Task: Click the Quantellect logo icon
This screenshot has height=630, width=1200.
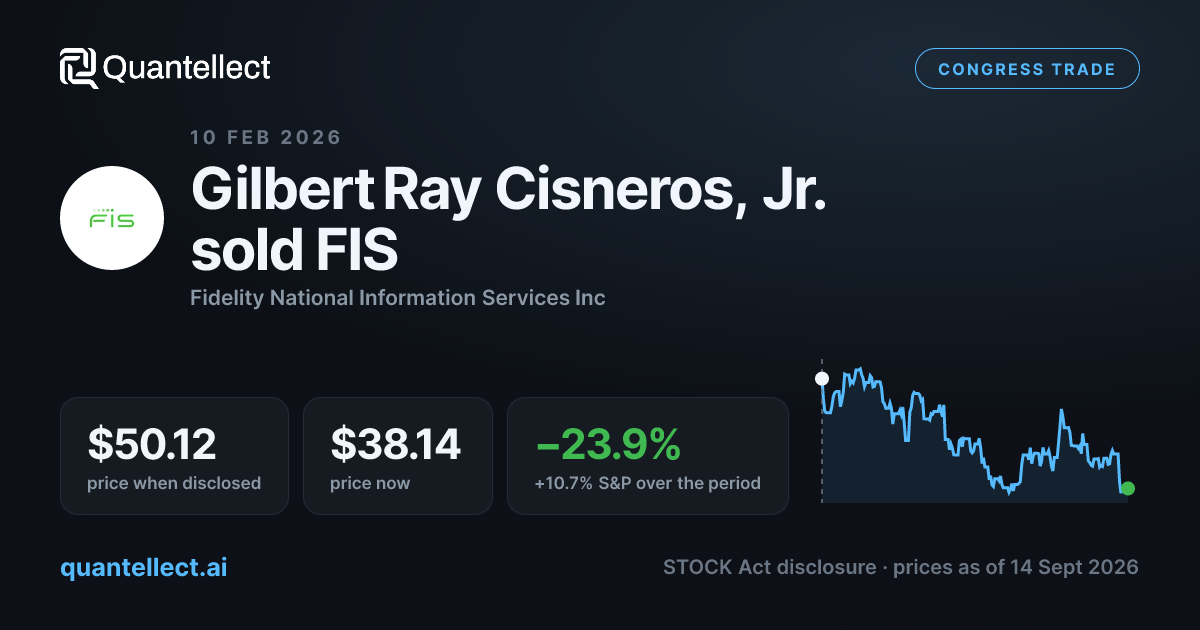Action: (79, 68)
